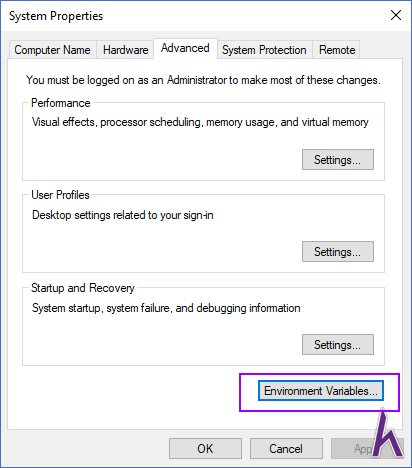Click the purple h watermark logo
Screen dimensions: 412x468
[x=388, y=433]
